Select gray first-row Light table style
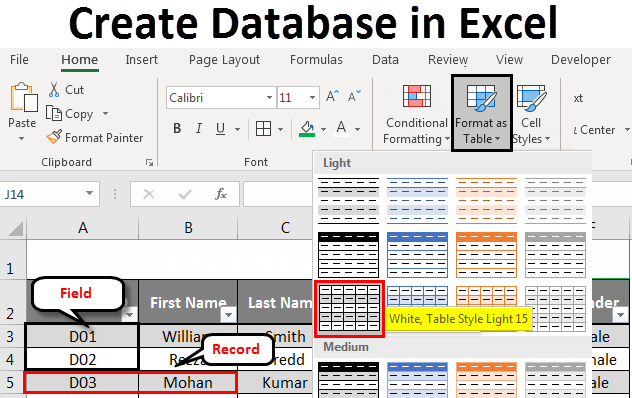Screen dimensions: 632x398 coord(555,201)
